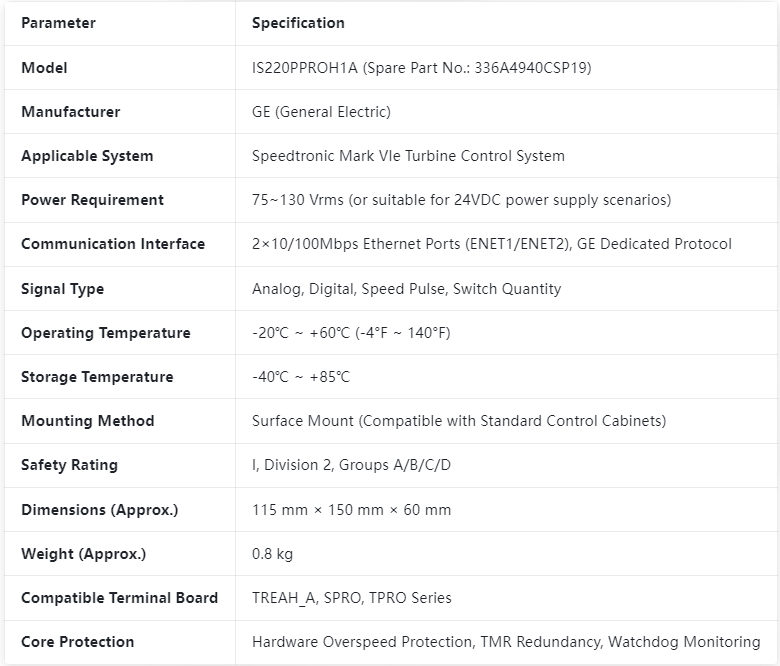Screen dimensions: 780x666
Task: Click the Parameter column header
Action: pos(58,23)
